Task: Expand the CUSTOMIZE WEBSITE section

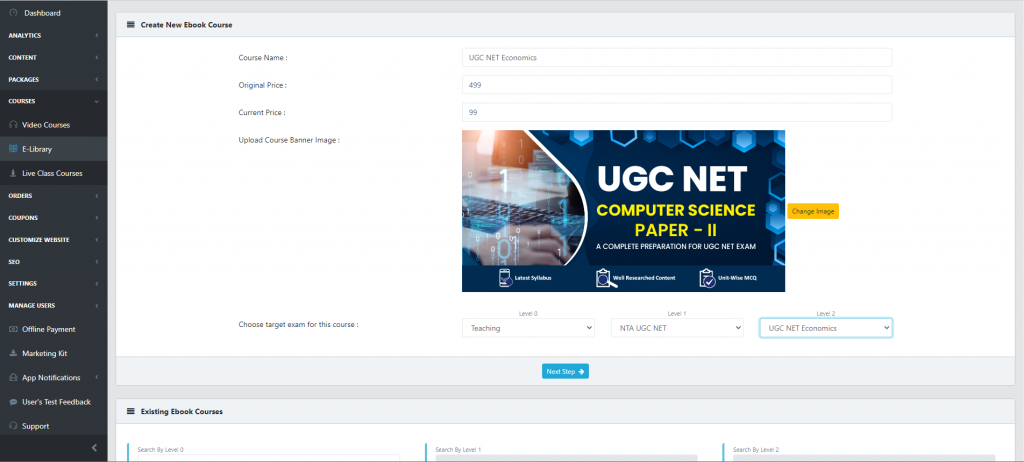Action: click(54, 240)
